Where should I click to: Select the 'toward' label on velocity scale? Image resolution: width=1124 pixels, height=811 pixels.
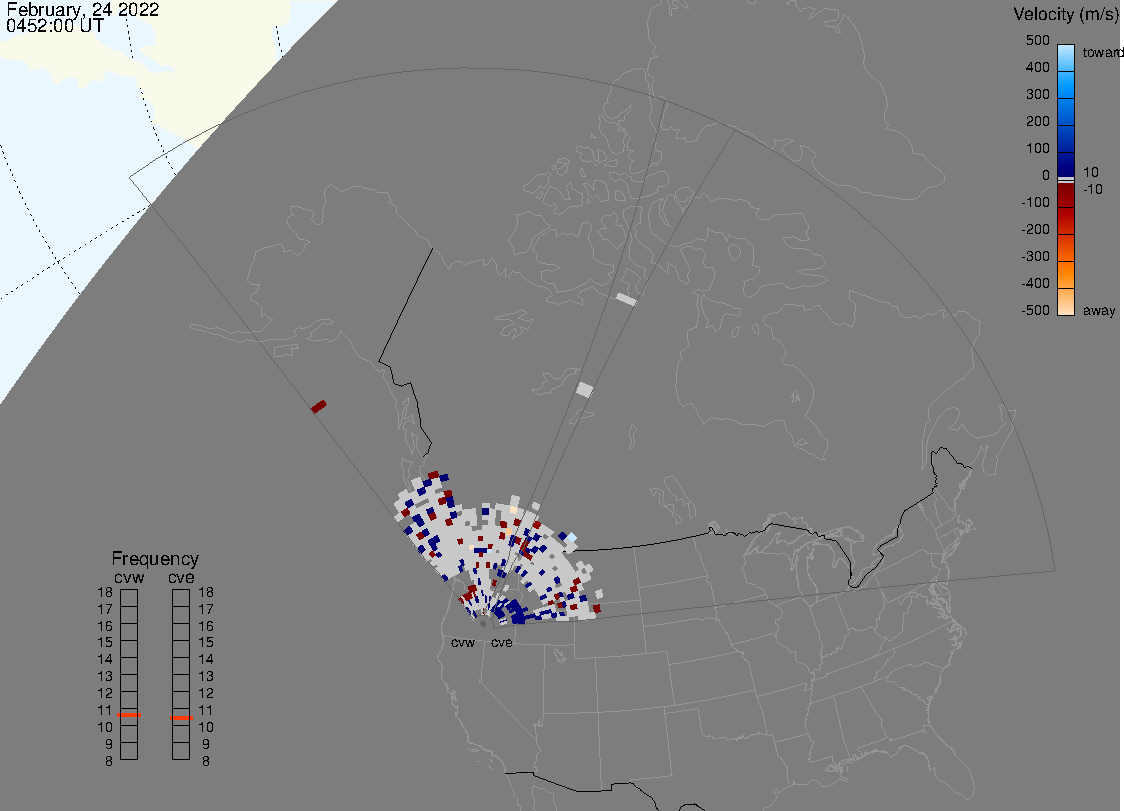point(1102,52)
